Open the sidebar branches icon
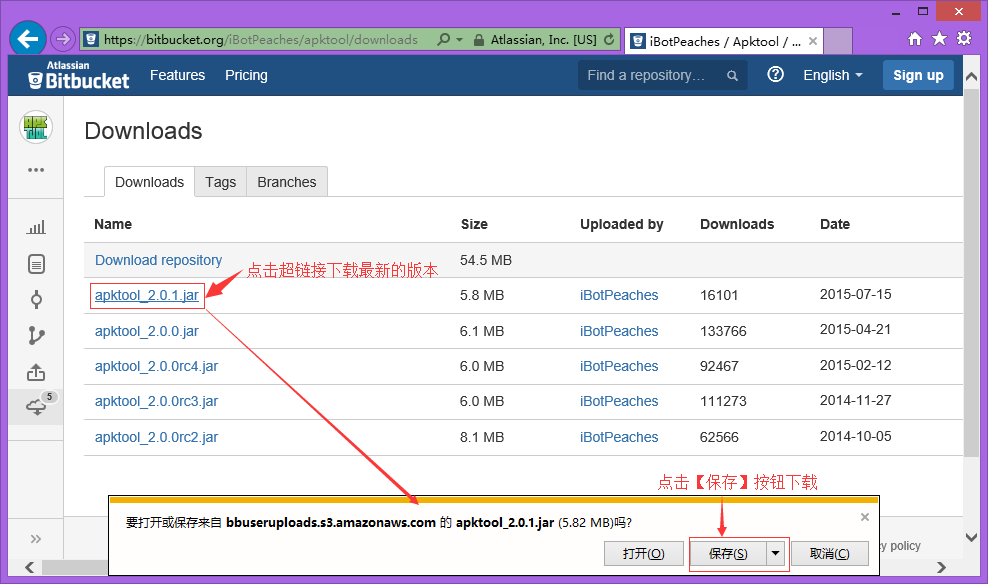The image size is (988, 584). tap(36, 336)
